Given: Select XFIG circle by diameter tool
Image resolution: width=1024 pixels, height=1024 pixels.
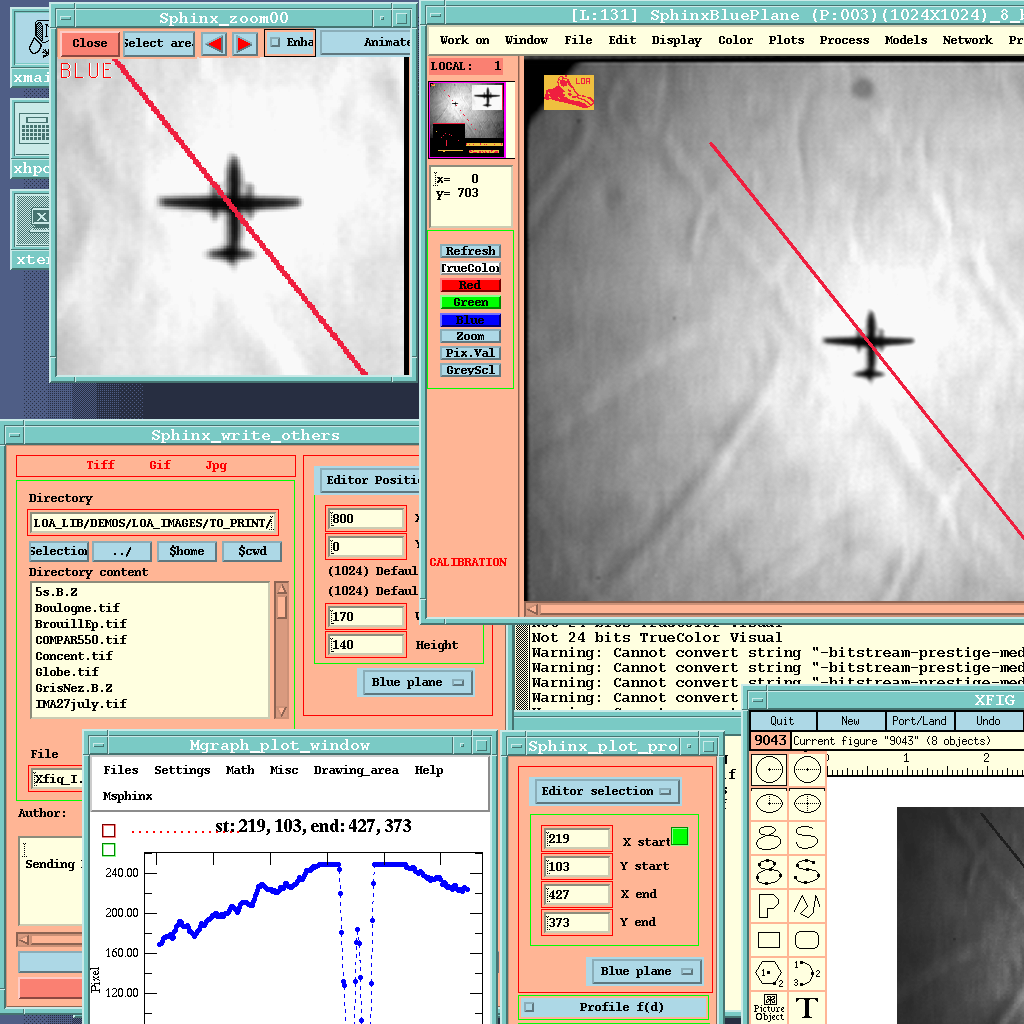Looking at the screenshot, I should 807,770.
